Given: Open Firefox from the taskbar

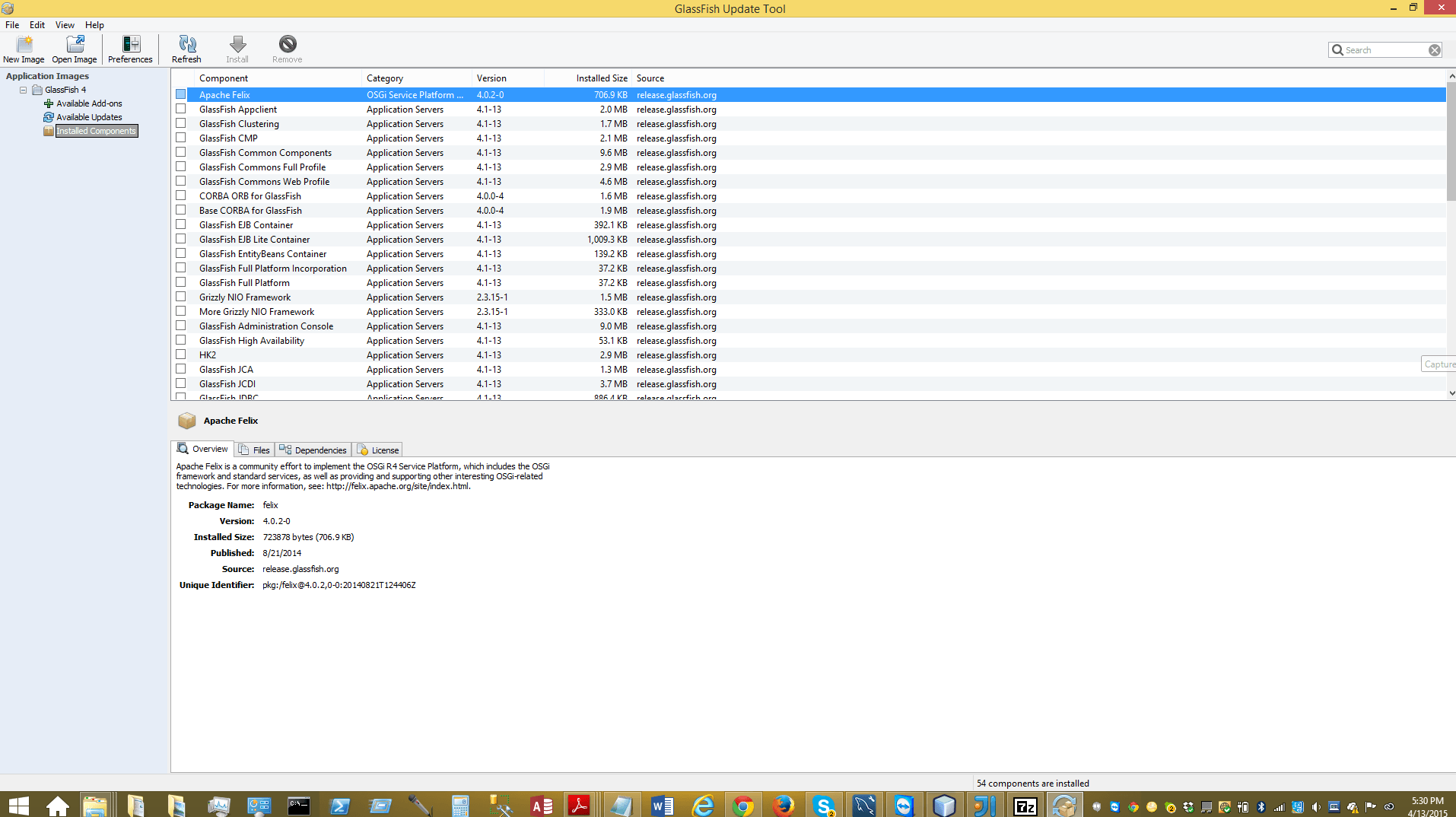Looking at the screenshot, I should 783,806.
